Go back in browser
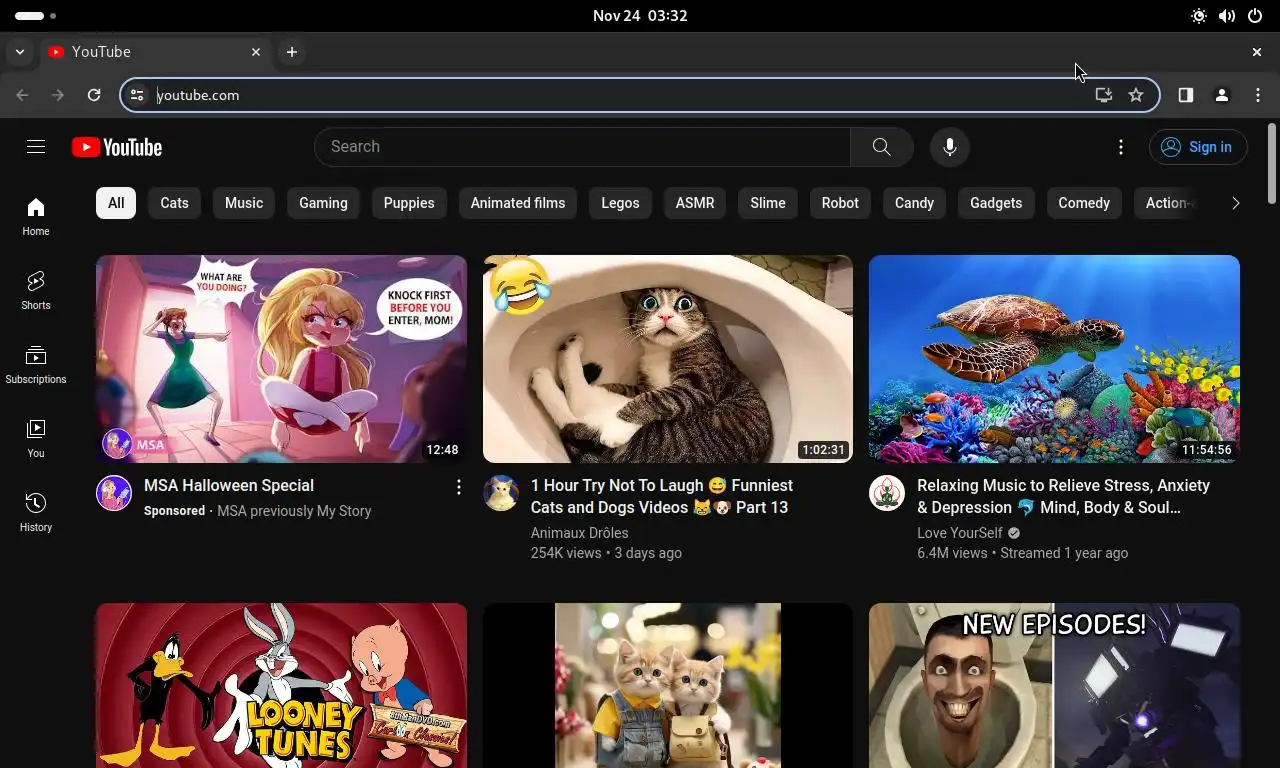Screen dimensions: 1280x768 tap(23, 95)
